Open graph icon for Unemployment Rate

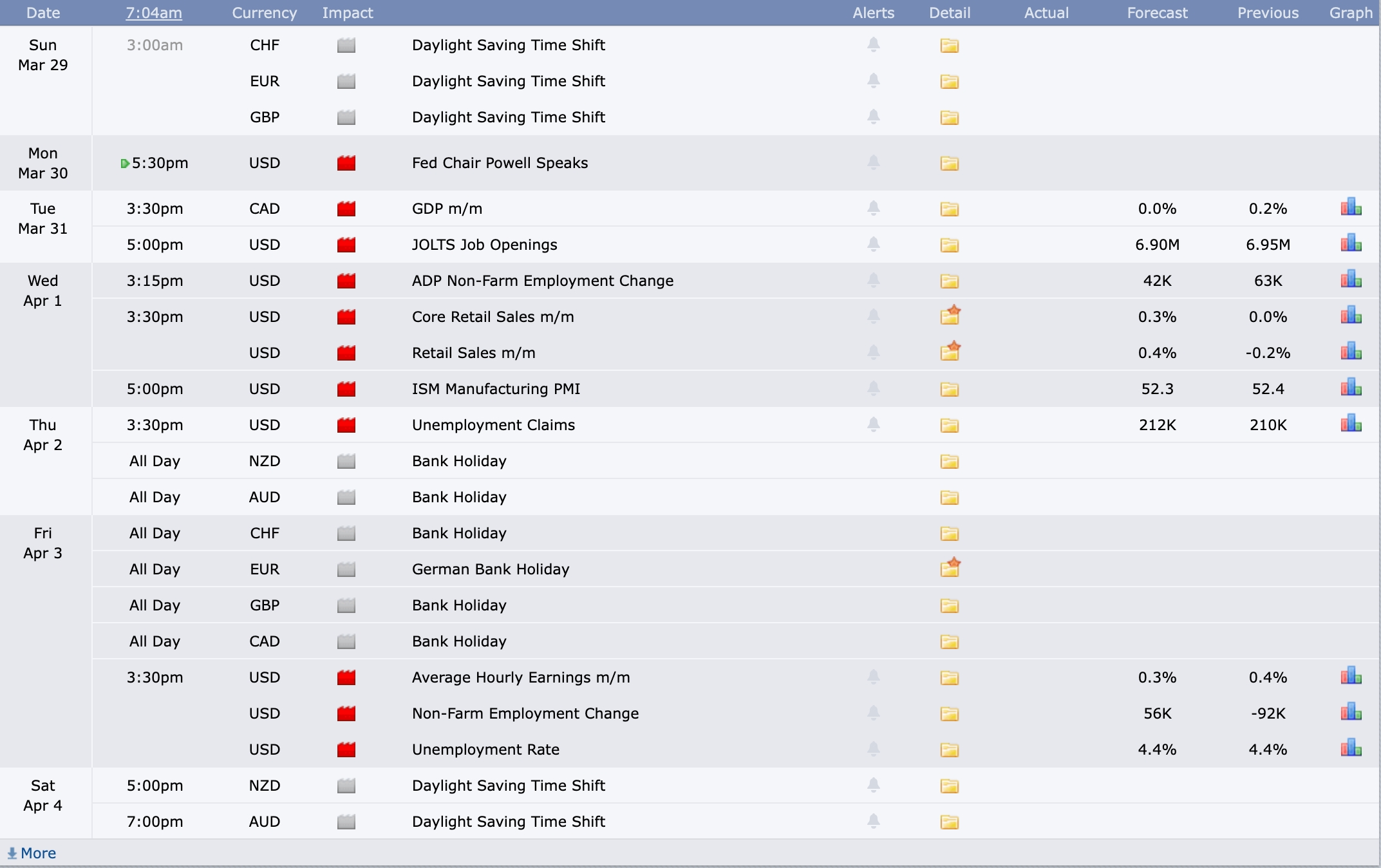pyautogui.click(x=1351, y=749)
